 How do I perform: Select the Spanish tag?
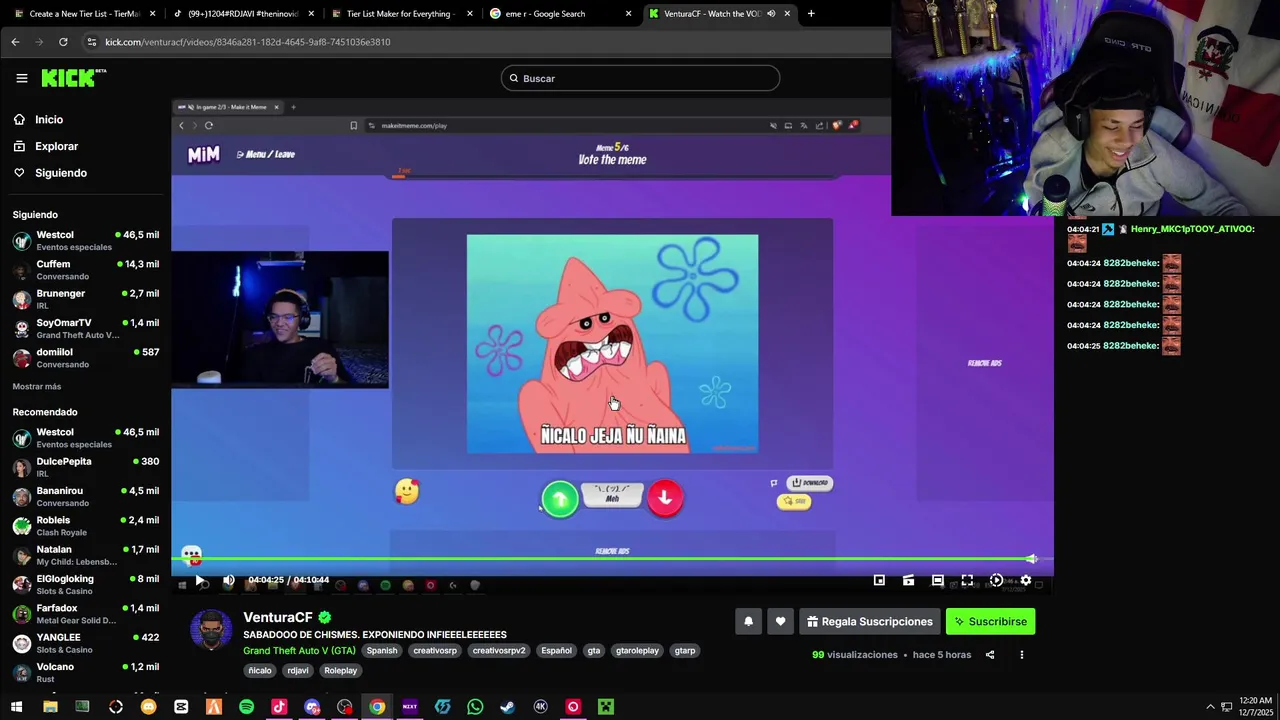[x=381, y=650]
